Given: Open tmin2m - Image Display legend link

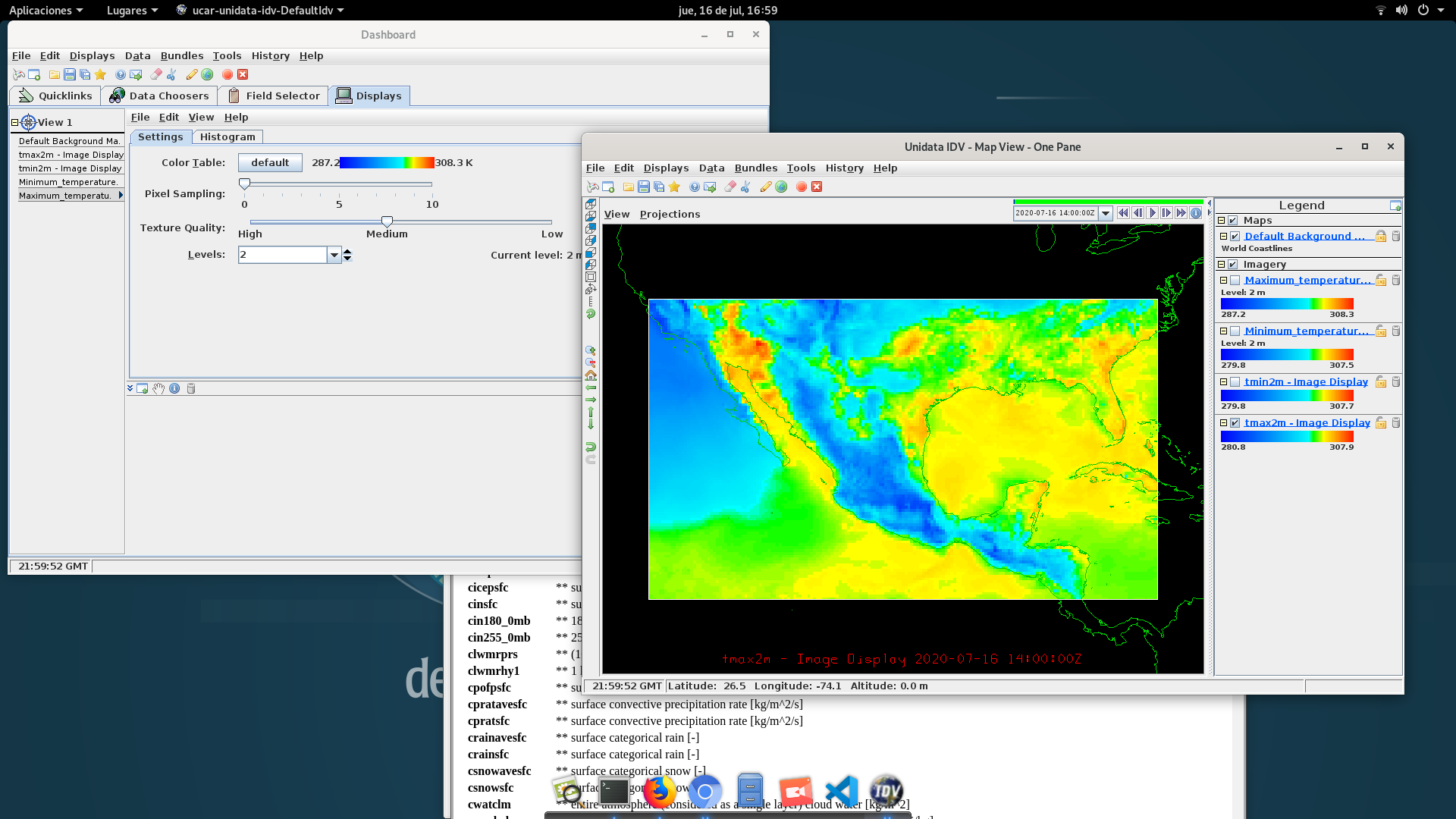Looking at the screenshot, I should (1306, 382).
